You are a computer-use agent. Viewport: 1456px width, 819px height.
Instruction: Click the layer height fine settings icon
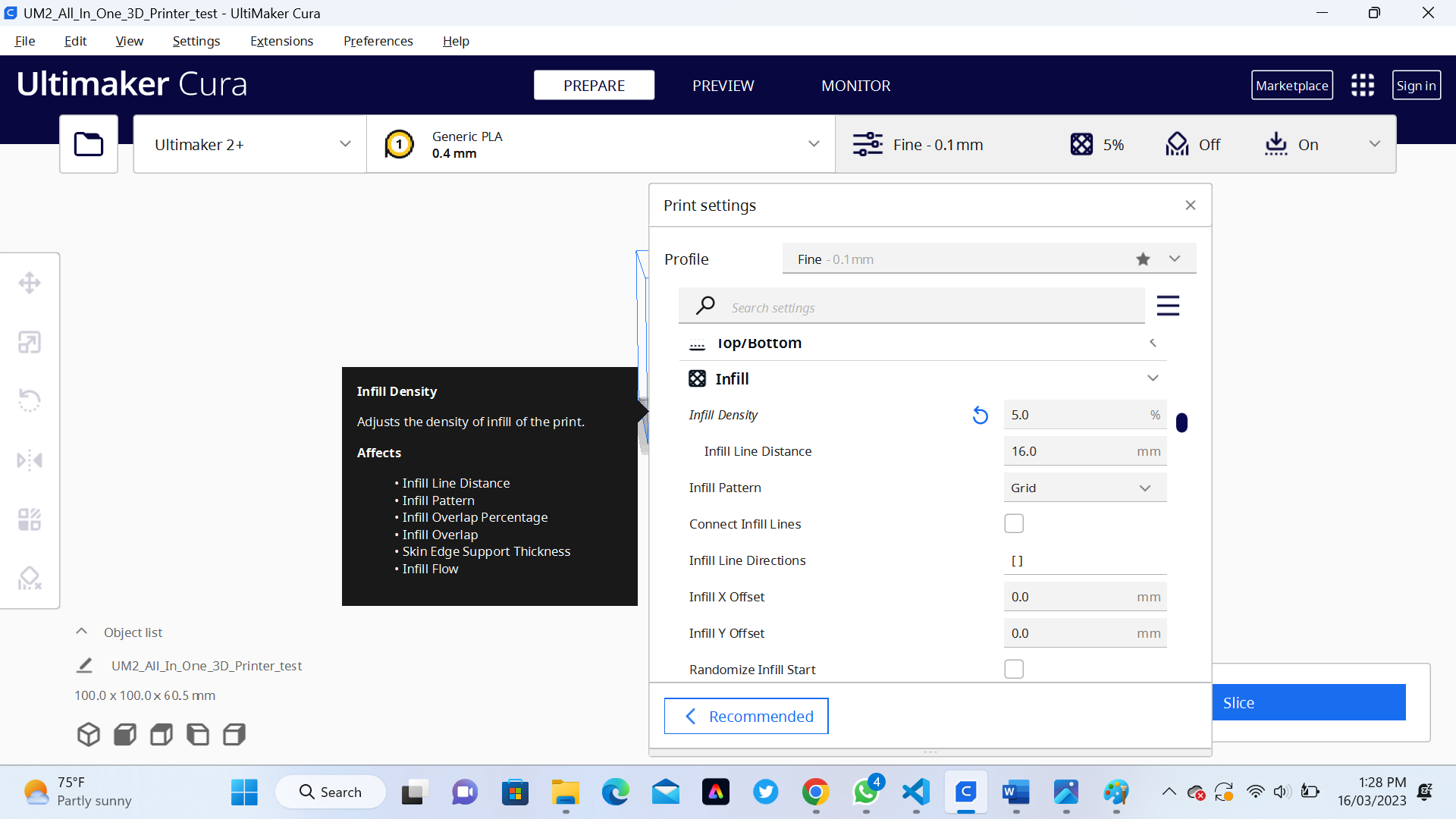[865, 144]
